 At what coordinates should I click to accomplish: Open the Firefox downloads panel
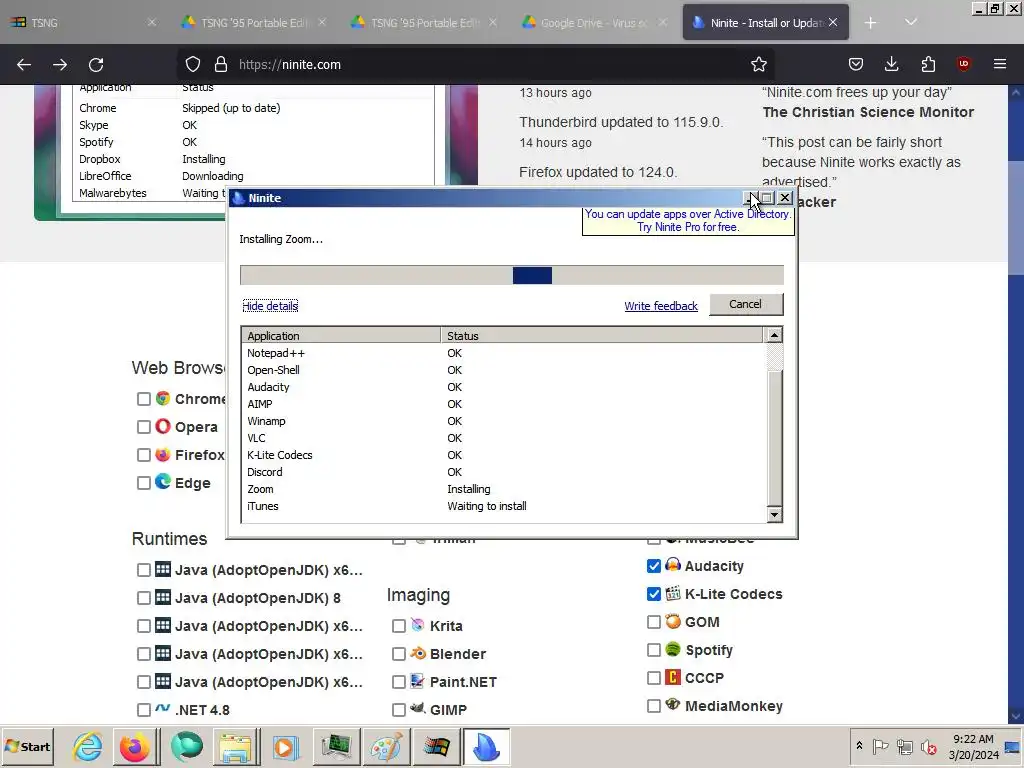pos(891,64)
